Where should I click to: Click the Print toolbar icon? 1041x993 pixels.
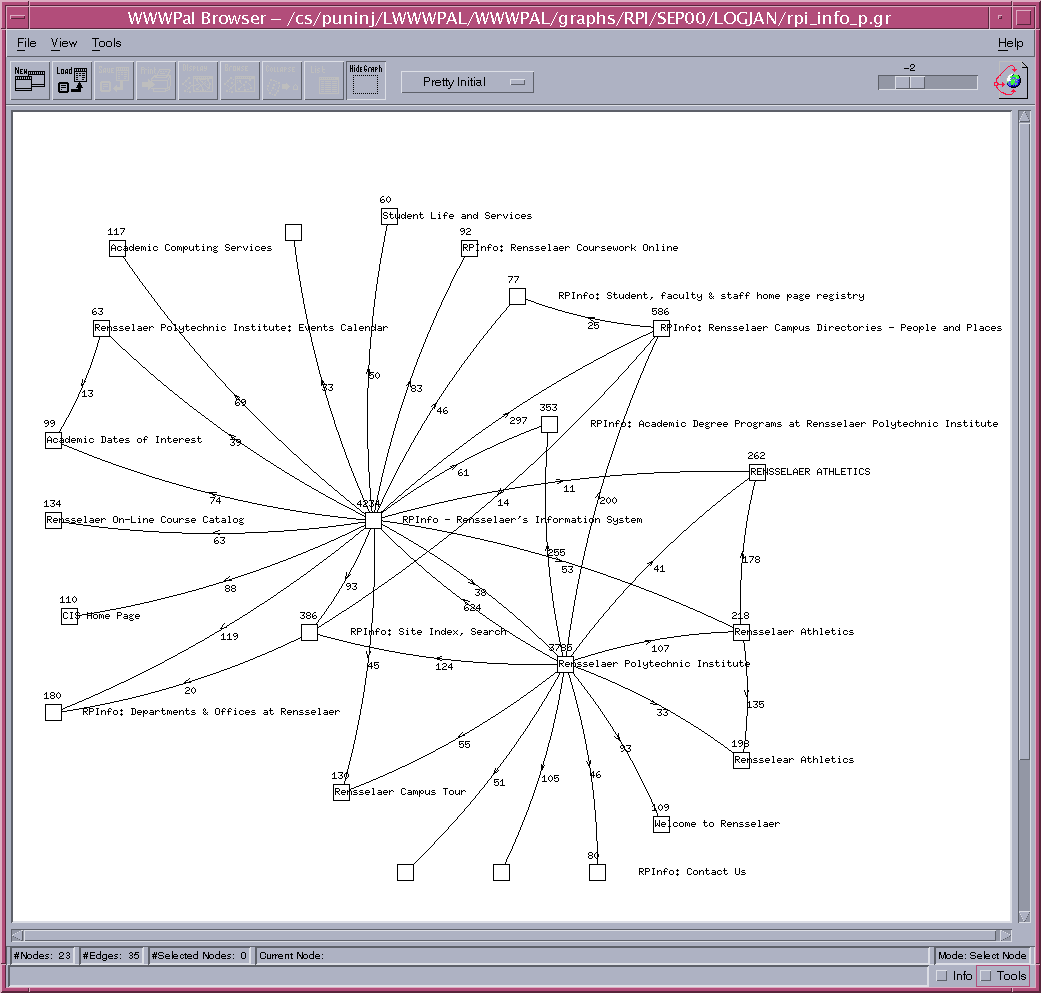pyautogui.click(x=155, y=80)
